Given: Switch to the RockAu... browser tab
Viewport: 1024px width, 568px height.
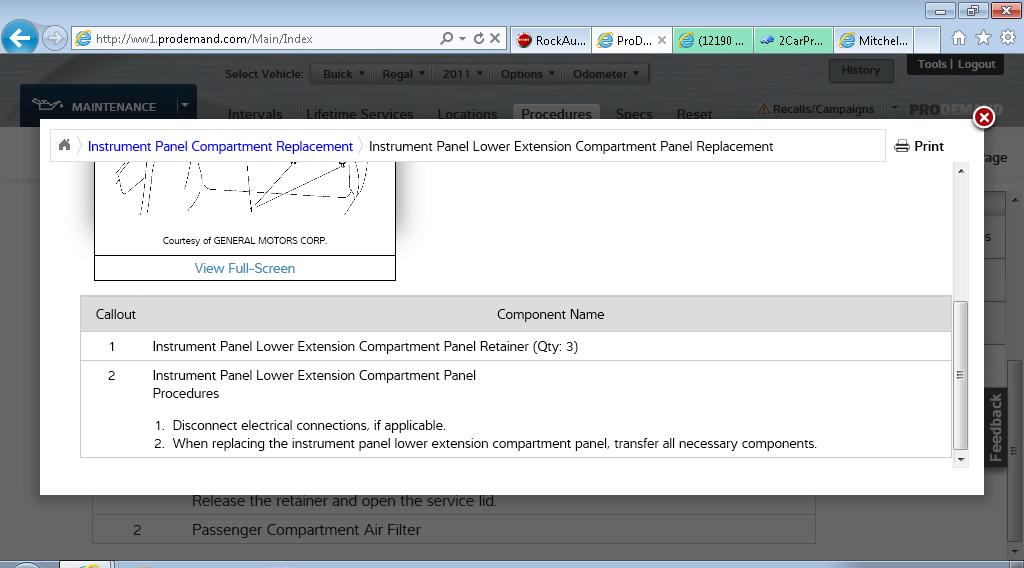Looking at the screenshot, I should pyautogui.click(x=551, y=40).
